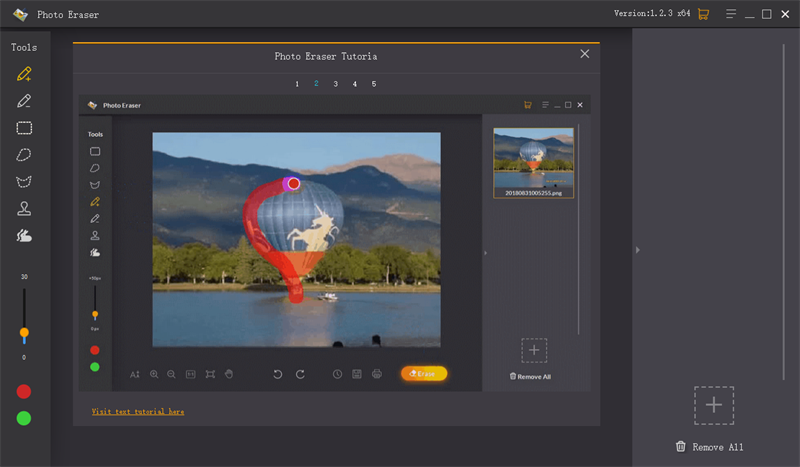This screenshot has width=800, height=467.
Task: Pick the polygonal lasso tool in main Tools
Action: [24, 181]
